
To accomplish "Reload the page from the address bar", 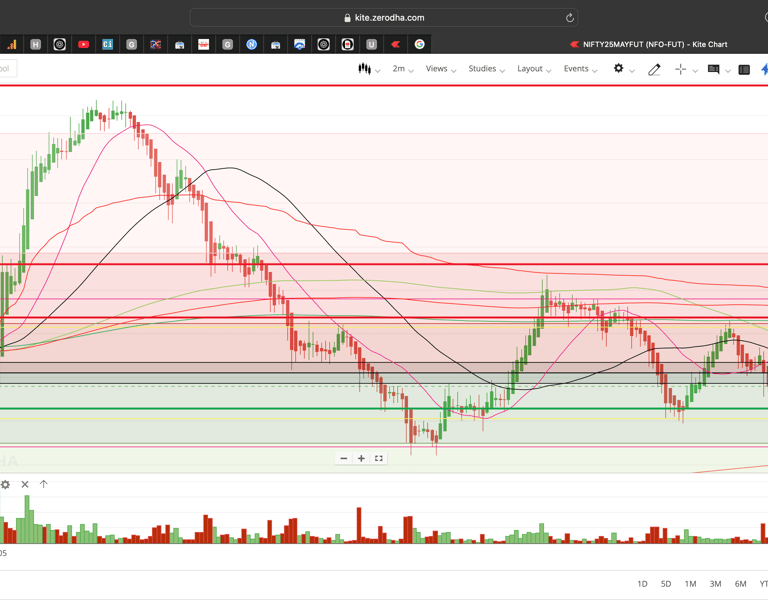I will coord(570,18).
